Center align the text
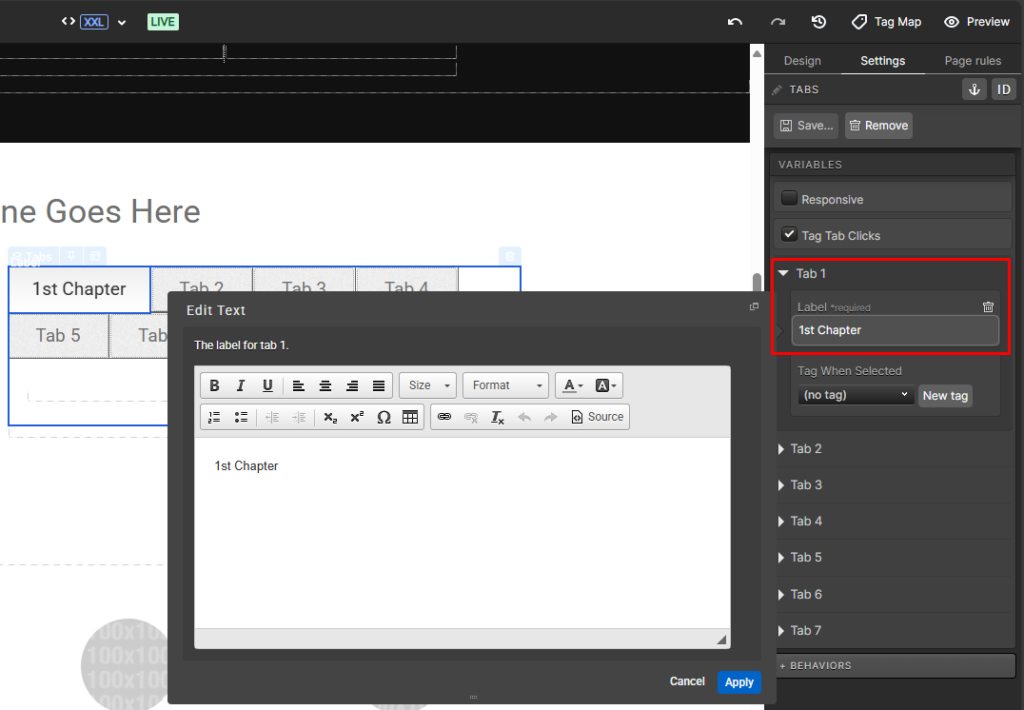The image size is (1024, 710). [x=325, y=385]
